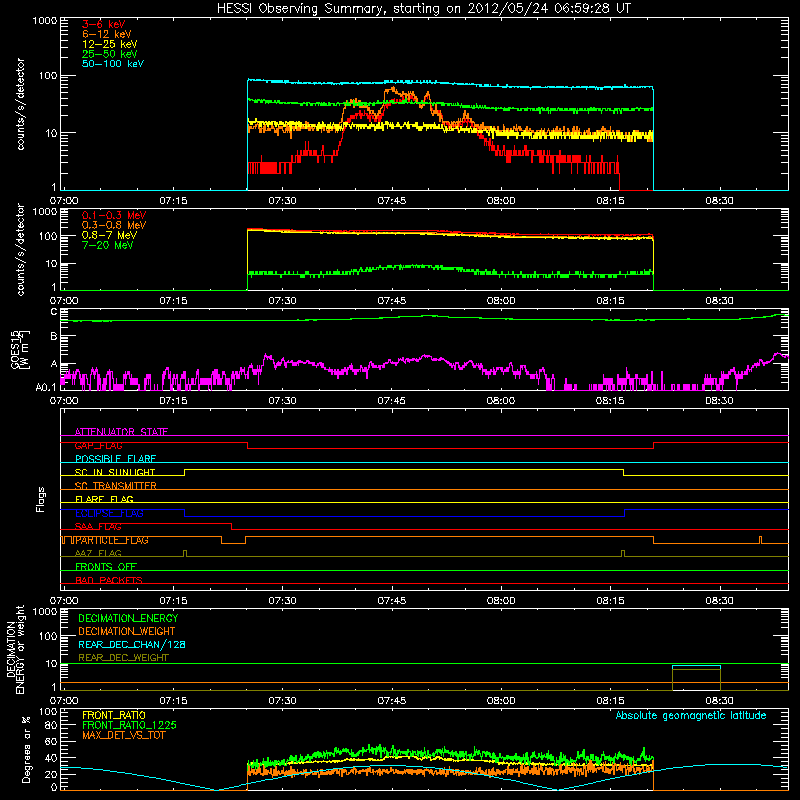The width and height of the screenshot is (800, 800).
Task: Select the BAD_PACKETS flag label
Action: [x=109, y=580]
